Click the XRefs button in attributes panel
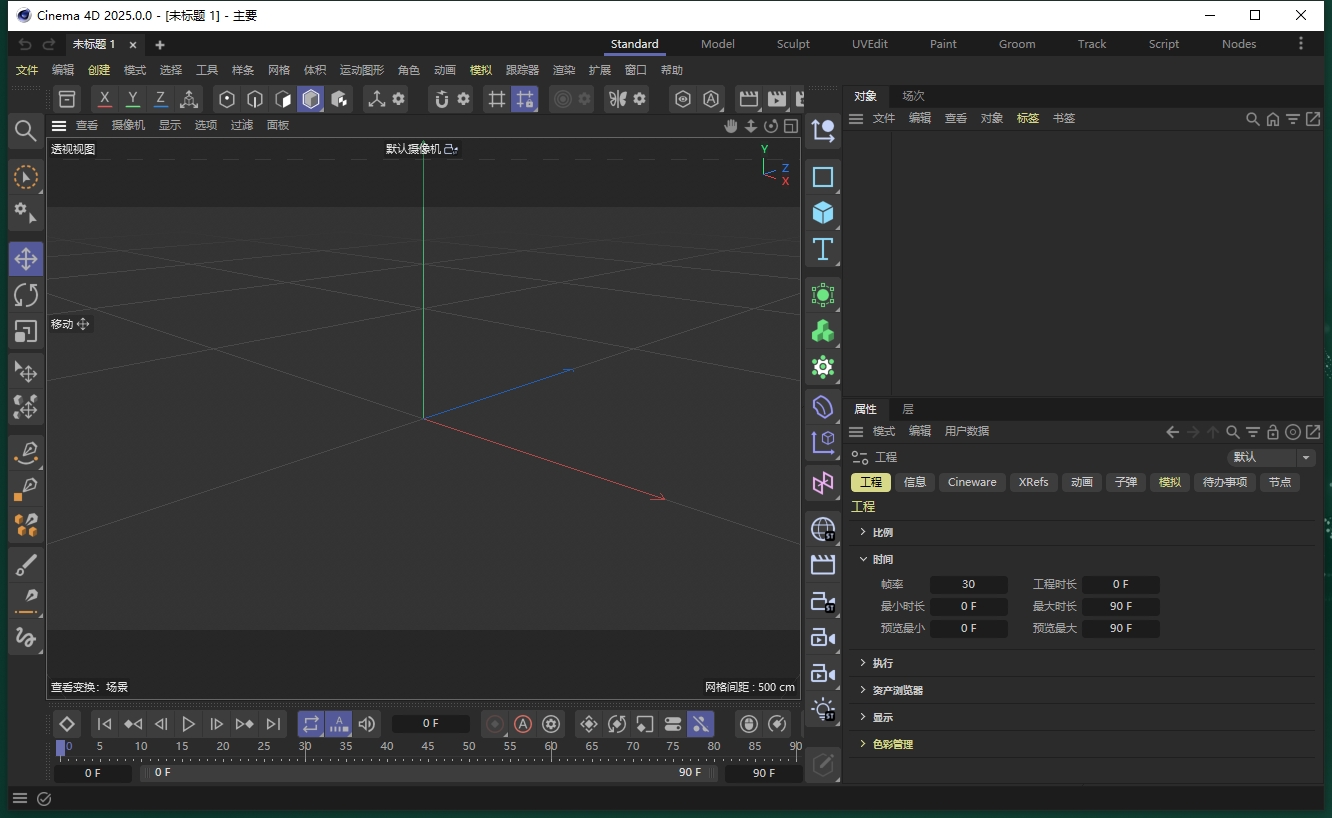Image resolution: width=1332 pixels, height=818 pixels. [x=1033, y=482]
